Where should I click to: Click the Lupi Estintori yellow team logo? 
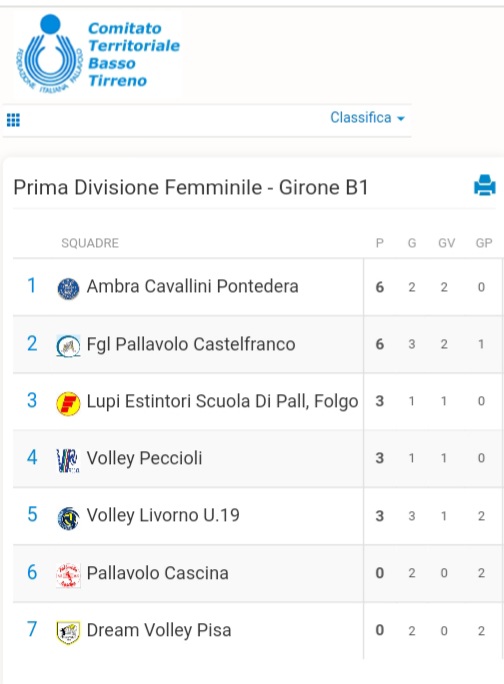(69, 404)
